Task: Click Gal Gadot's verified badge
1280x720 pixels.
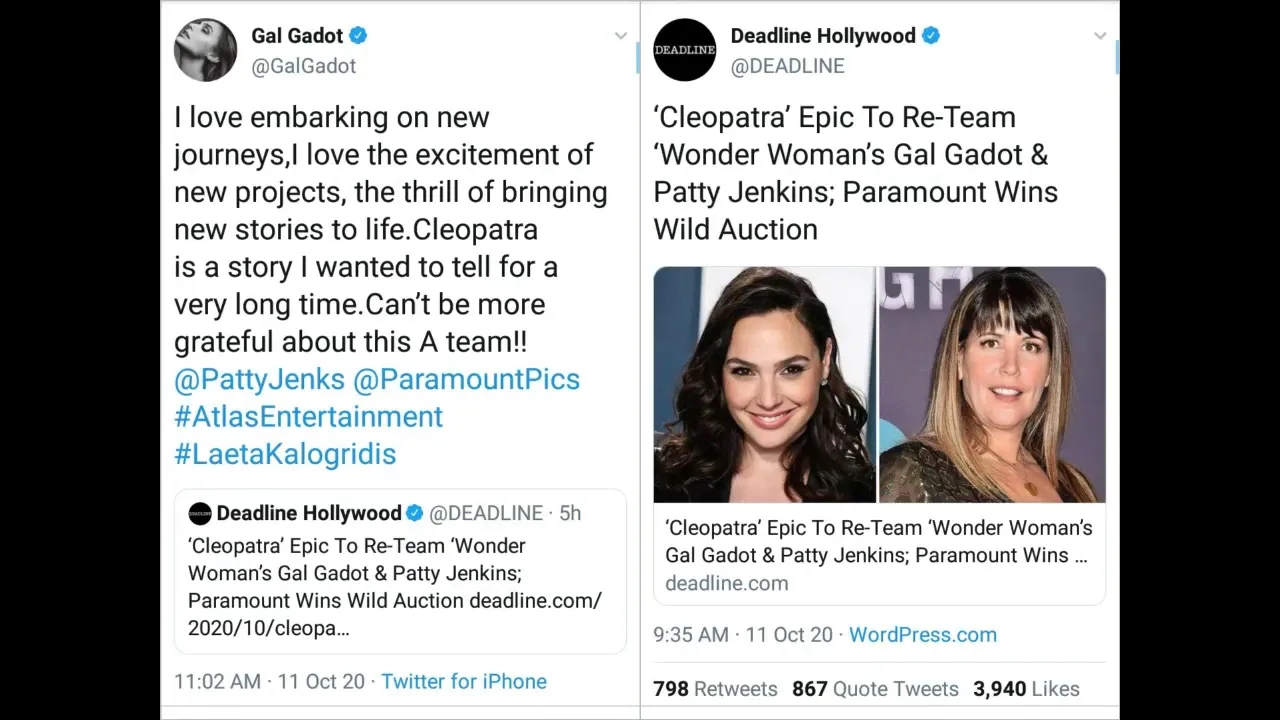Action: (x=358, y=36)
